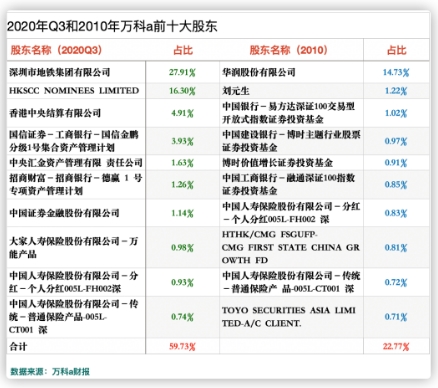Click the 数据来源：万科a财报 source note
This screenshot has height=388, width=438.
[x=50, y=371]
